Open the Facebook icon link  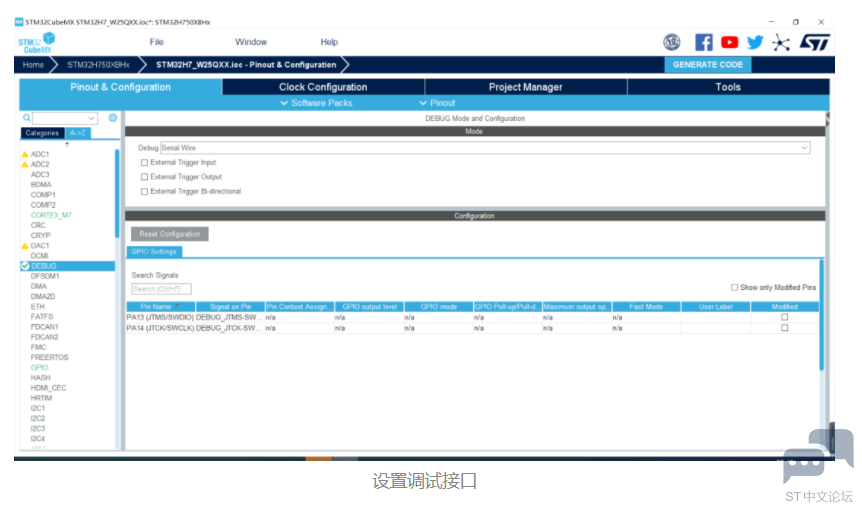click(x=704, y=42)
